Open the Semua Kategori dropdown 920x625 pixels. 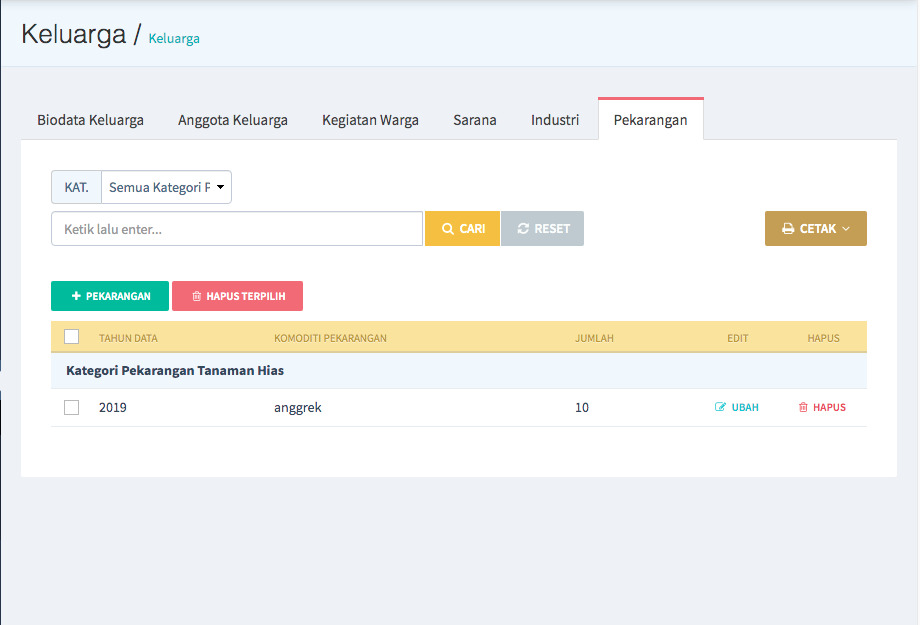[166, 187]
